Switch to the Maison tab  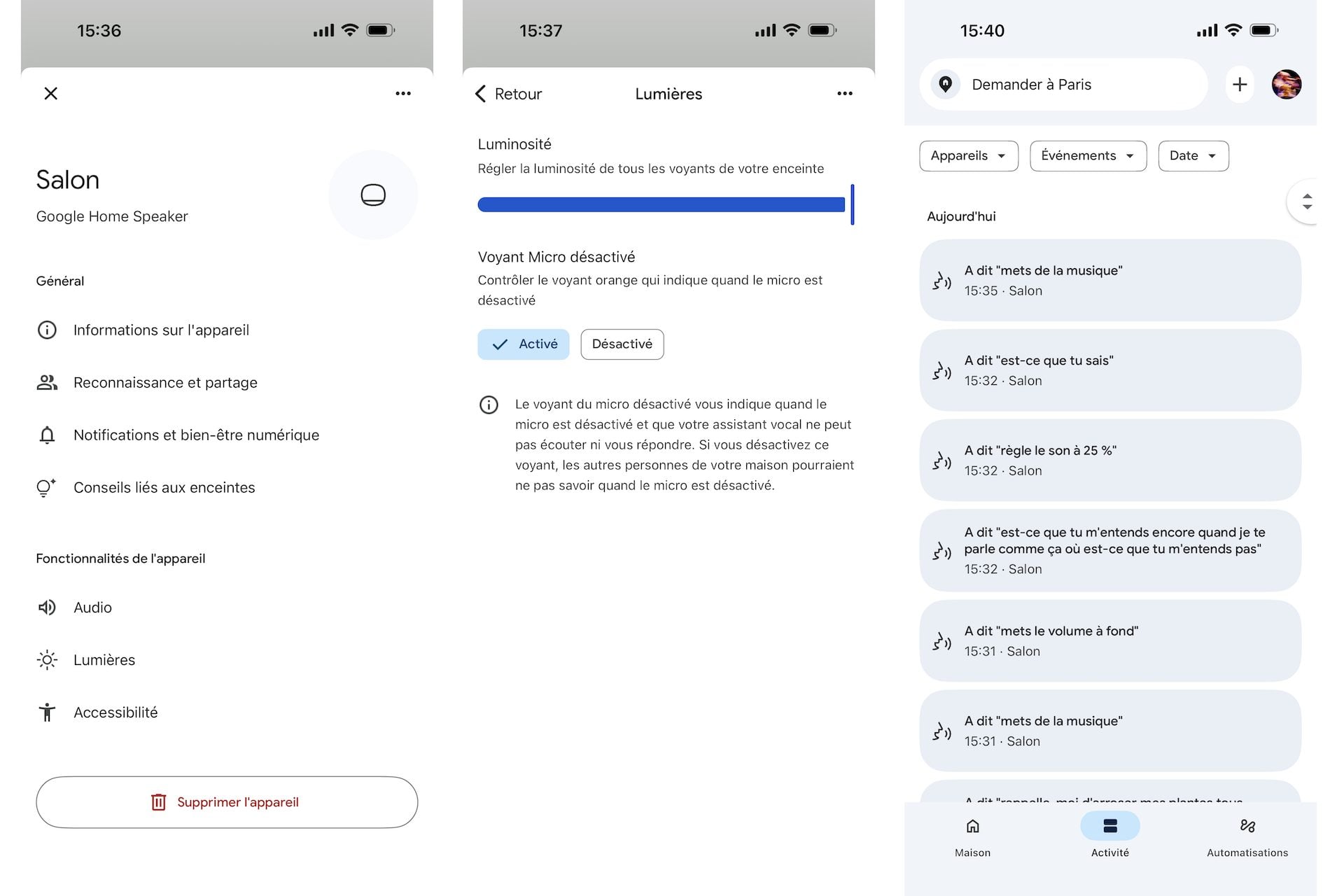972,837
